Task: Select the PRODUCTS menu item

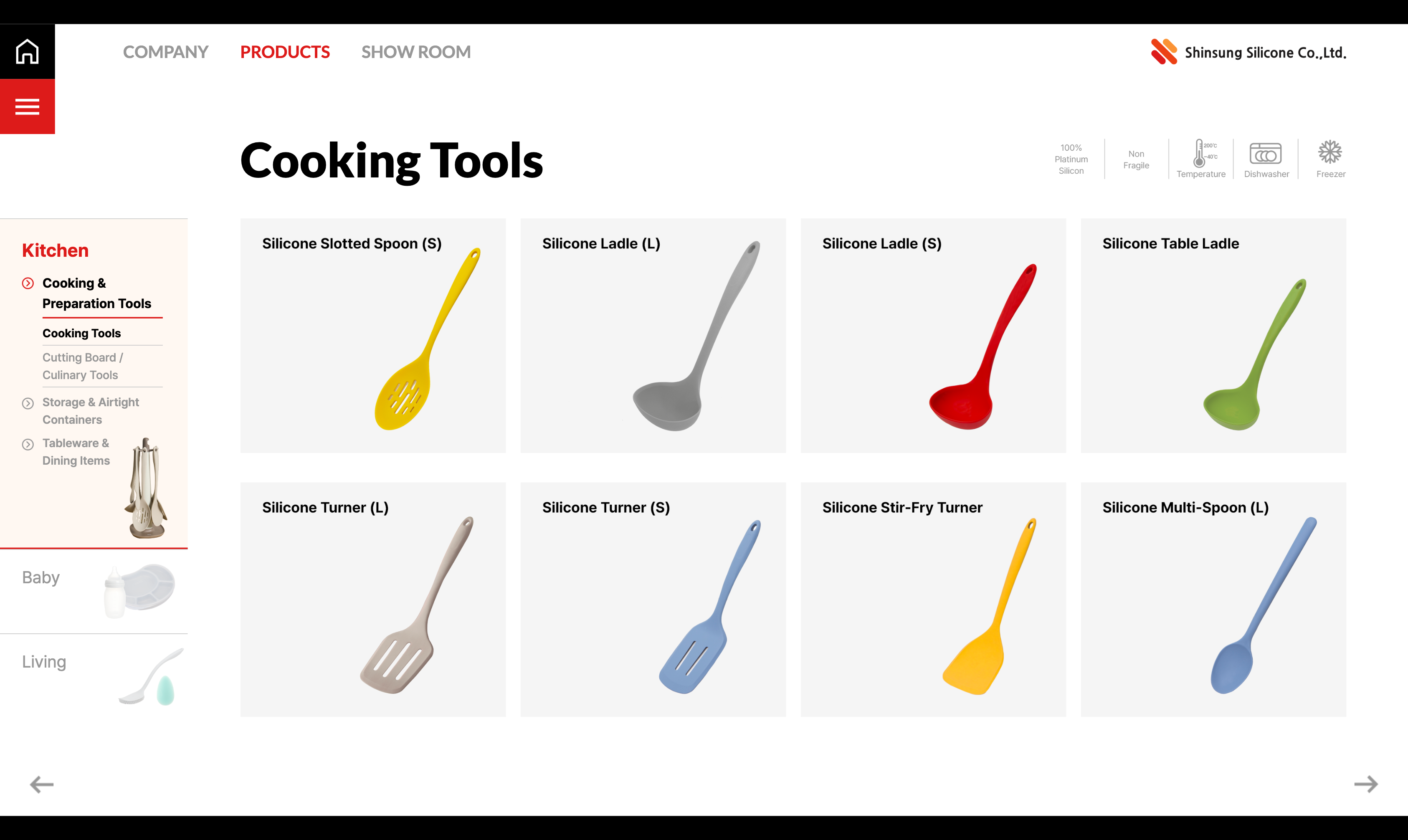Action: click(x=285, y=52)
